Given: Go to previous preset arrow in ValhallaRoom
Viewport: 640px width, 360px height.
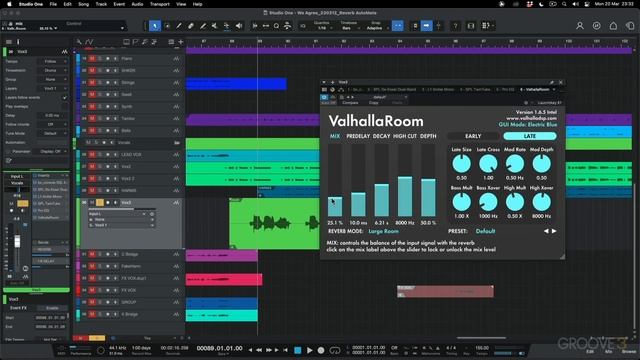Looking at the screenshot, I should [x=546, y=231].
